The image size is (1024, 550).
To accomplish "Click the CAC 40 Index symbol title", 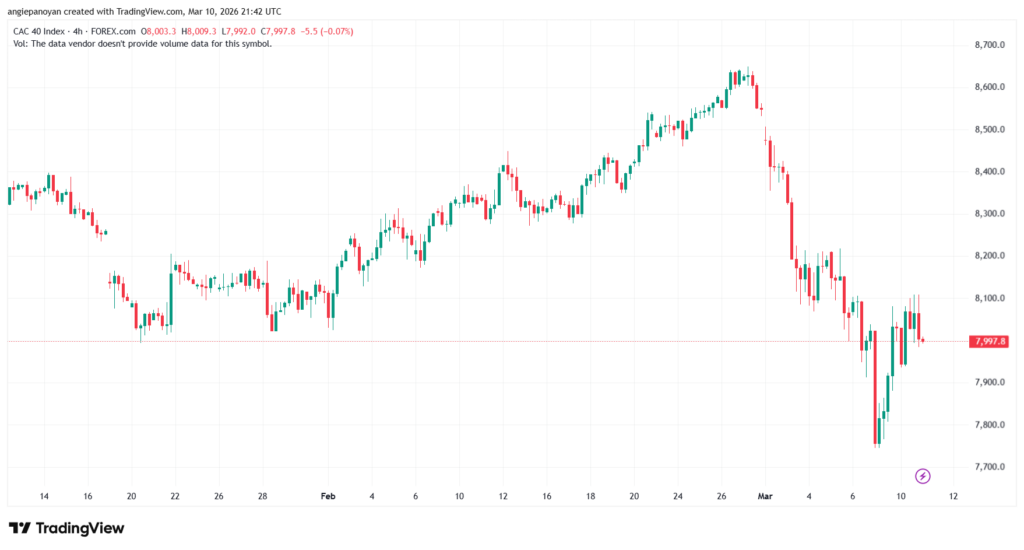I will click(40, 31).
